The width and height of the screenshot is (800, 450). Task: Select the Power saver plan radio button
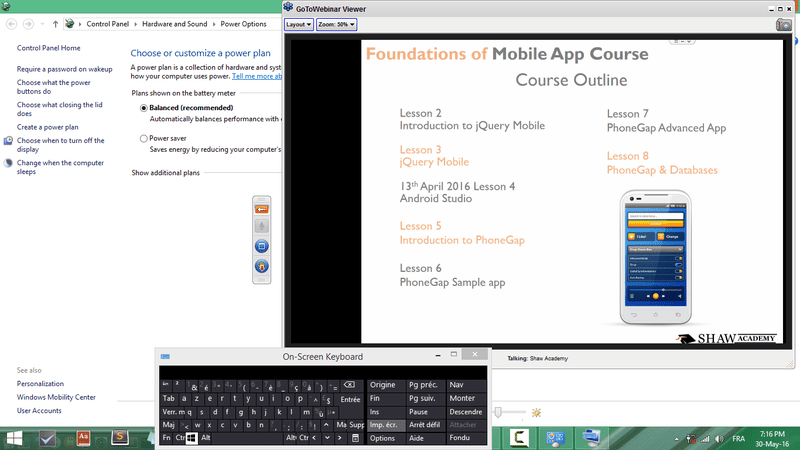click(x=144, y=138)
